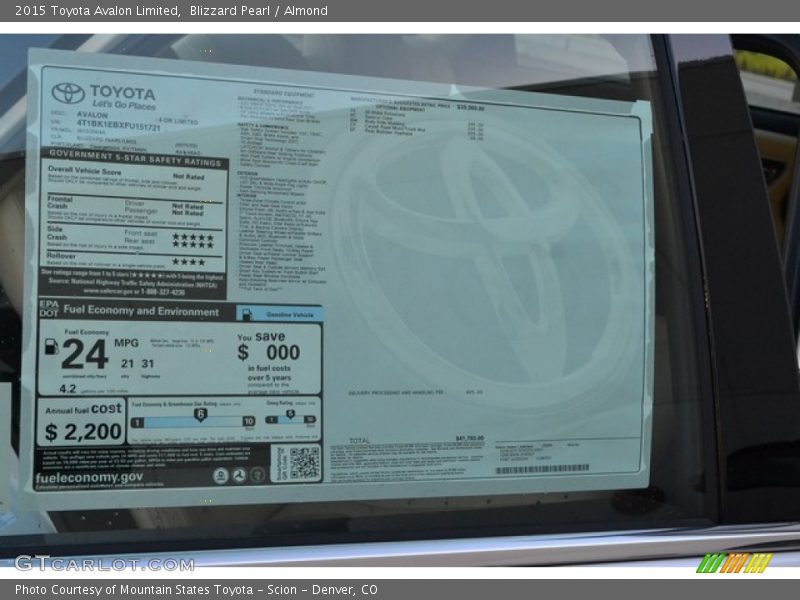Click the white pump icon beside Gasoline Vehicle

pos(246,315)
